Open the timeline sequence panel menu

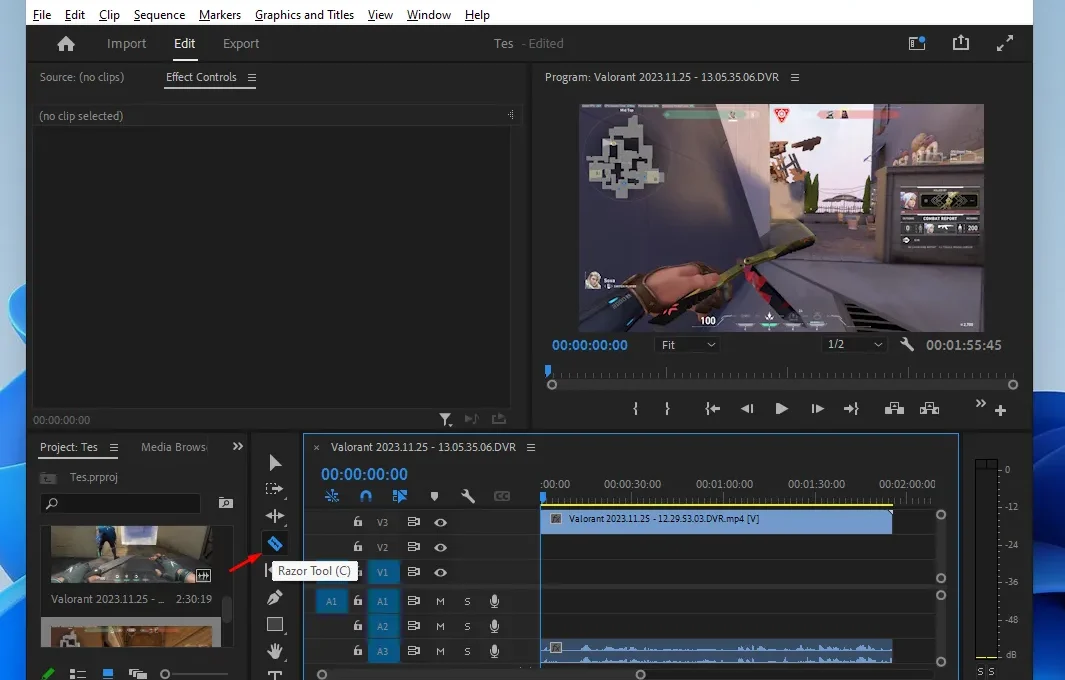point(531,448)
